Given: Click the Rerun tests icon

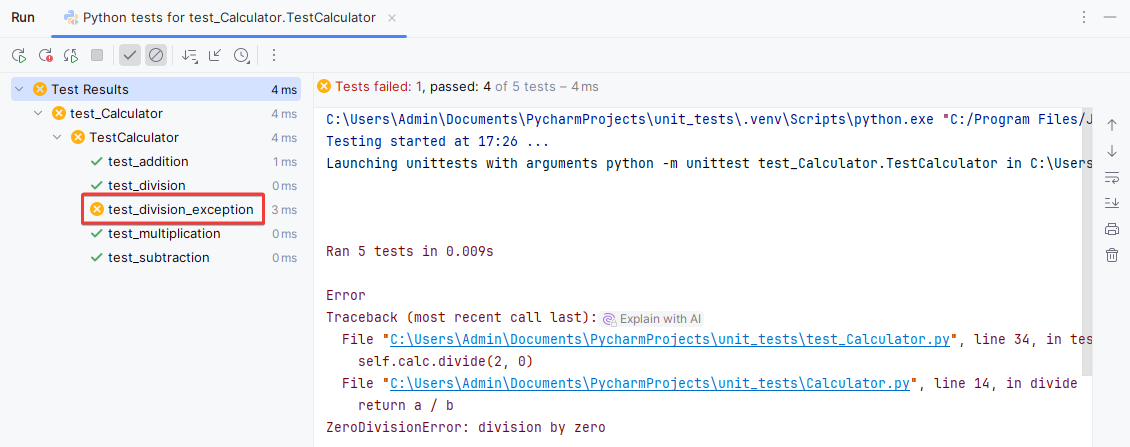Looking at the screenshot, I should [x=19, y=56].
